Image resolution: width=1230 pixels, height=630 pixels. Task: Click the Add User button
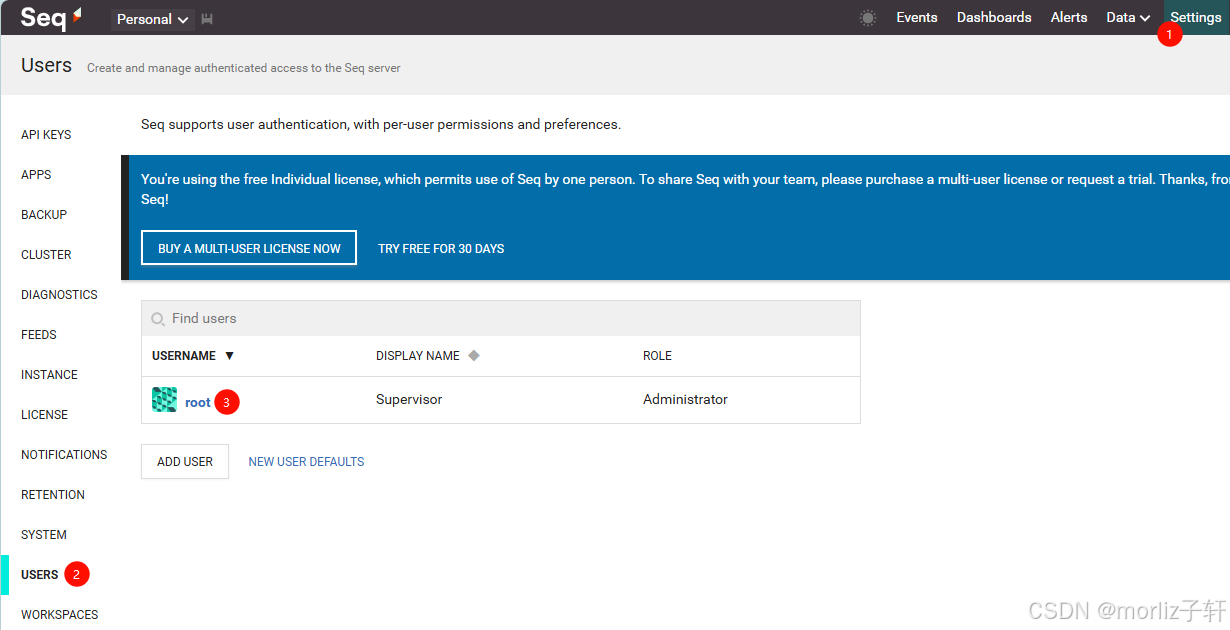pos(185,462)
